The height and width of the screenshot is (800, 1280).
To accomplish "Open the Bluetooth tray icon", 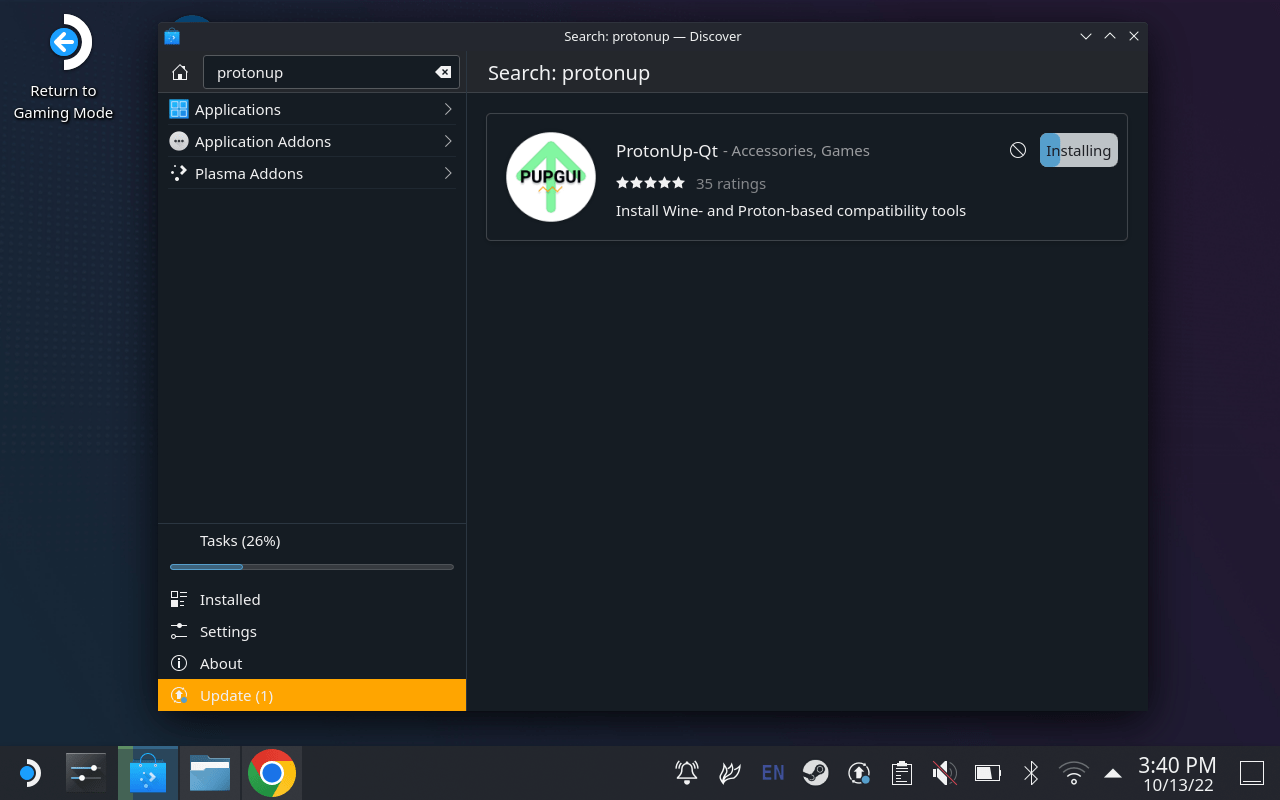I will [x=1031, y=772].
